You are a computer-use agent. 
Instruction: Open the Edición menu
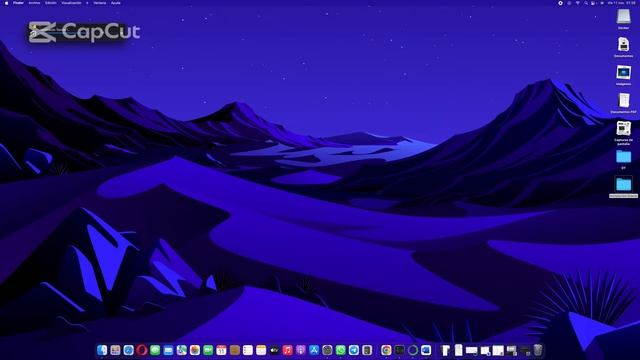coord(51,3)
